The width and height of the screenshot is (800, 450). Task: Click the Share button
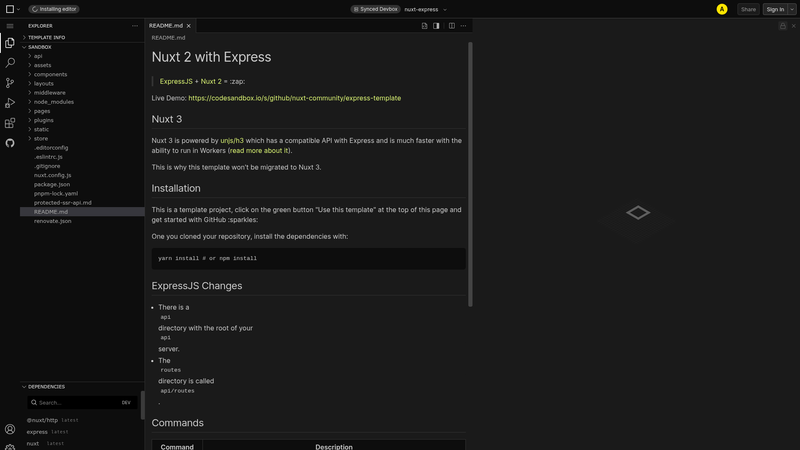click(x=748, y=9)
